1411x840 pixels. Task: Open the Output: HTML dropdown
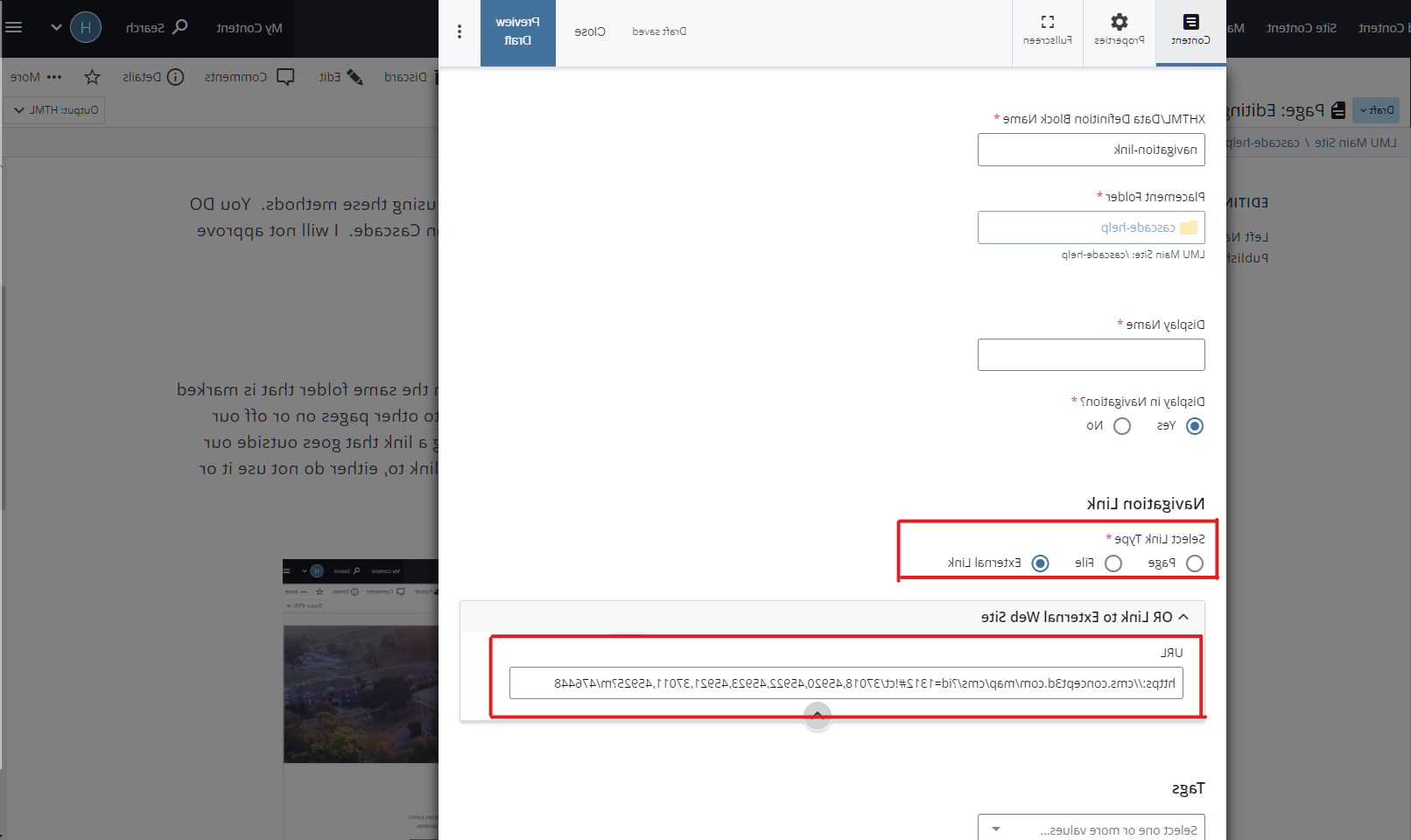pyautogui.click(x=54, y=110)
